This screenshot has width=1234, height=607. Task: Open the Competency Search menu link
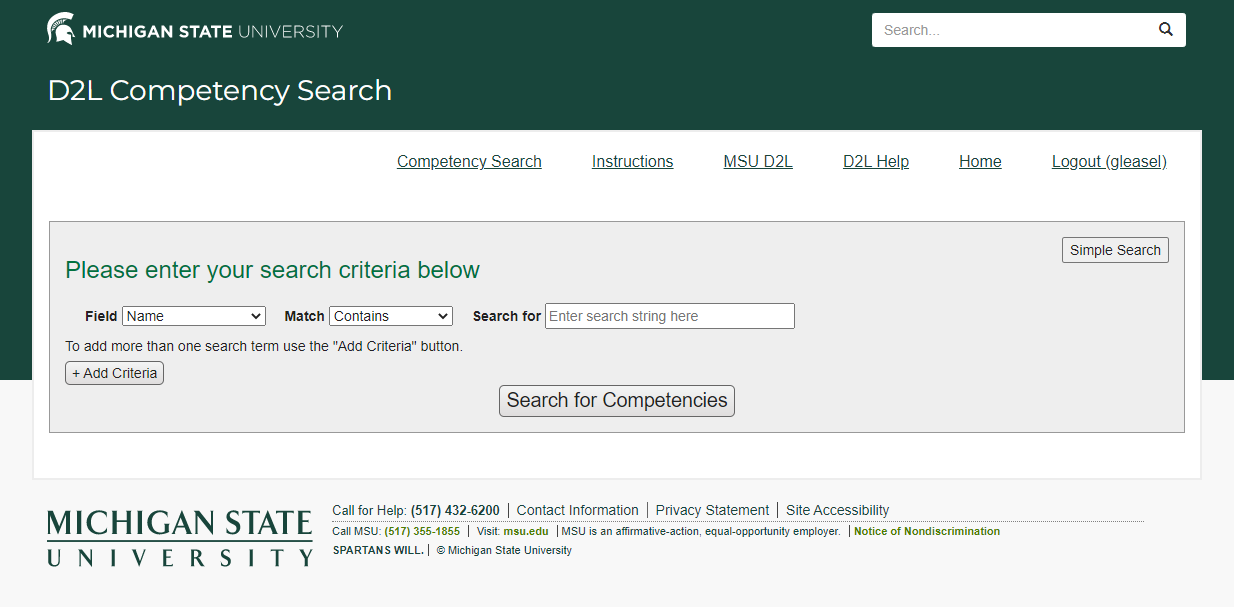469,162
